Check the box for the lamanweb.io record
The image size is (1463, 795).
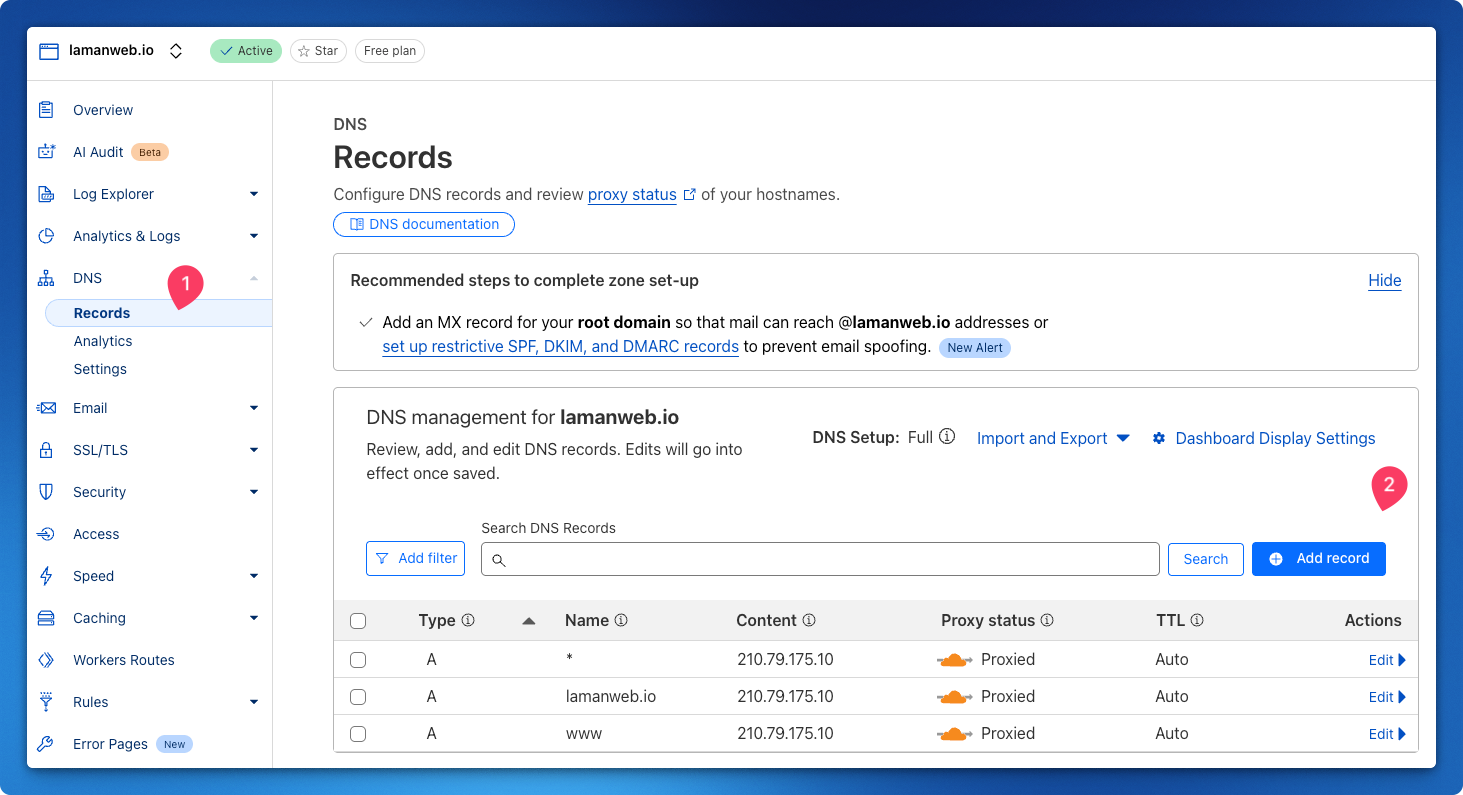[358, 697]
